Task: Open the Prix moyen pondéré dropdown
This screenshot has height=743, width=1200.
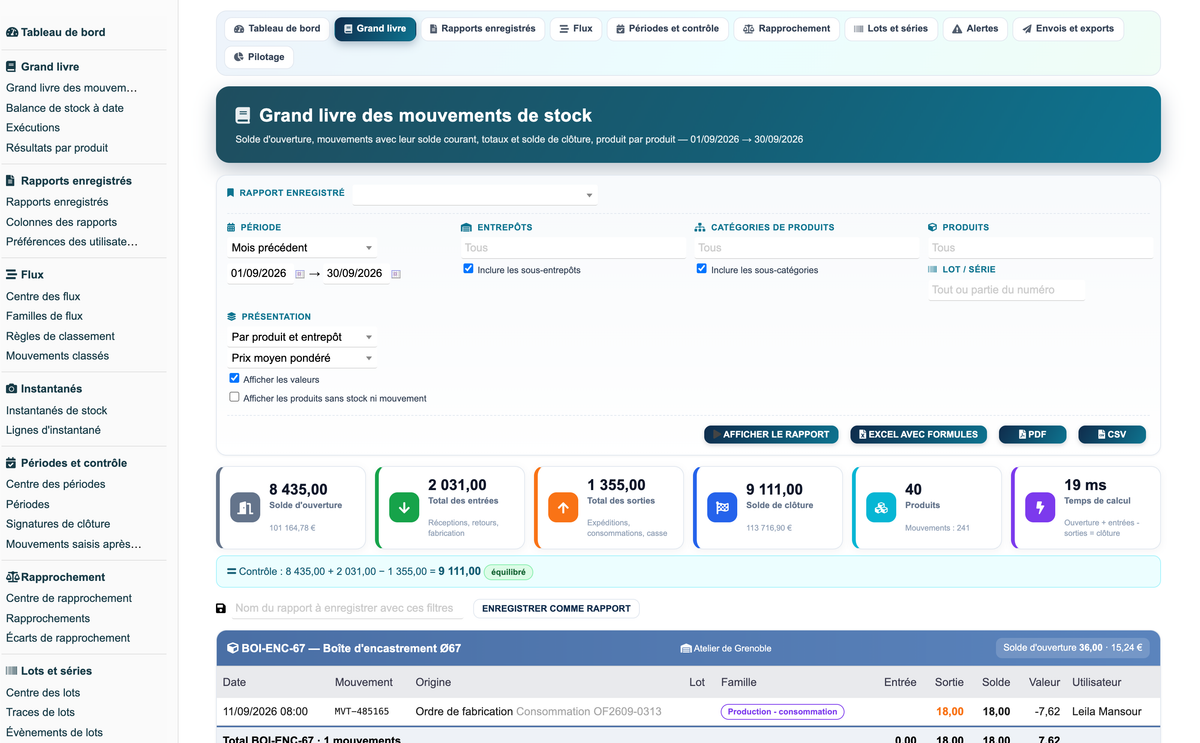Action: [x=303, y=358]
